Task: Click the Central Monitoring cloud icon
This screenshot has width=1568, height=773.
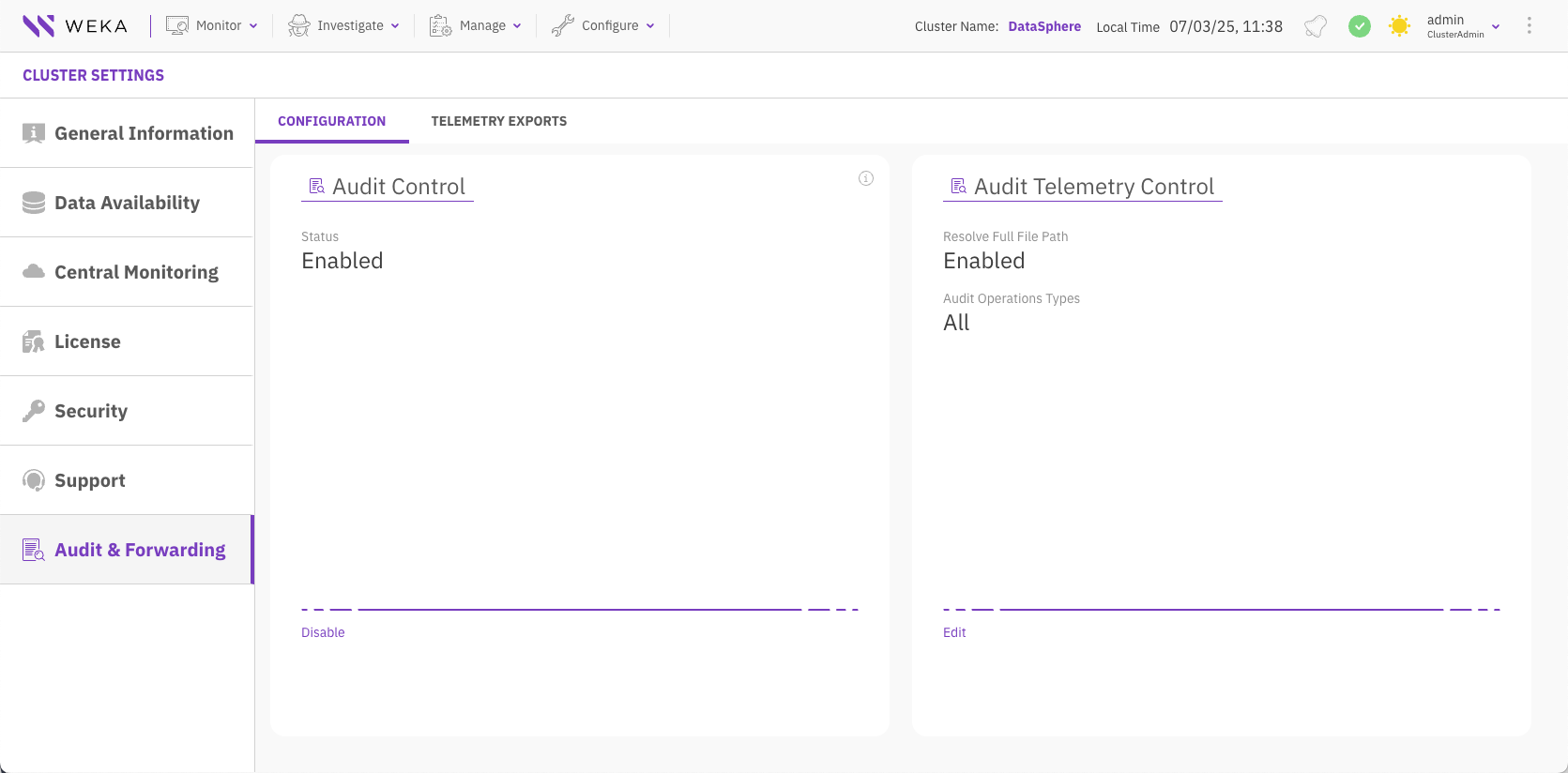Action: [x=34, y=272]
